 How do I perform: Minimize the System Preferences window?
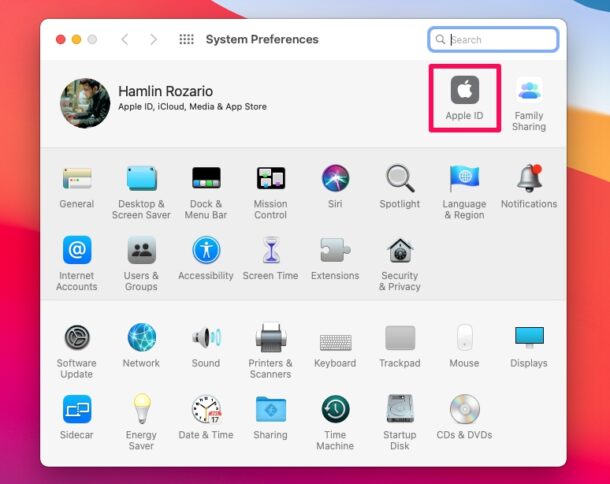tap(77, 39)
